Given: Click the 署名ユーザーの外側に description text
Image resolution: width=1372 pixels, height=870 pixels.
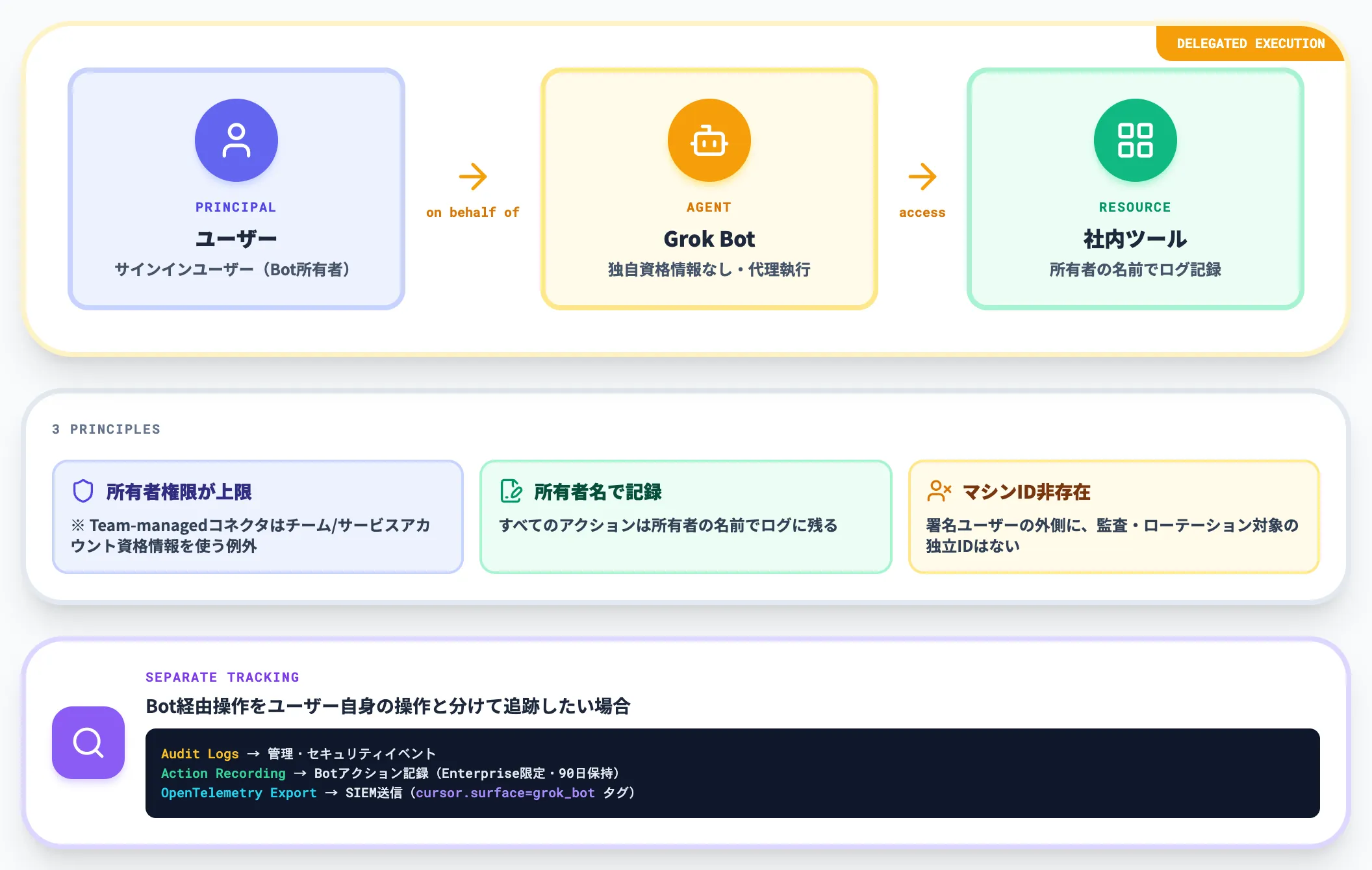Looking at the screenshot, I should (x=1112, y=536).
